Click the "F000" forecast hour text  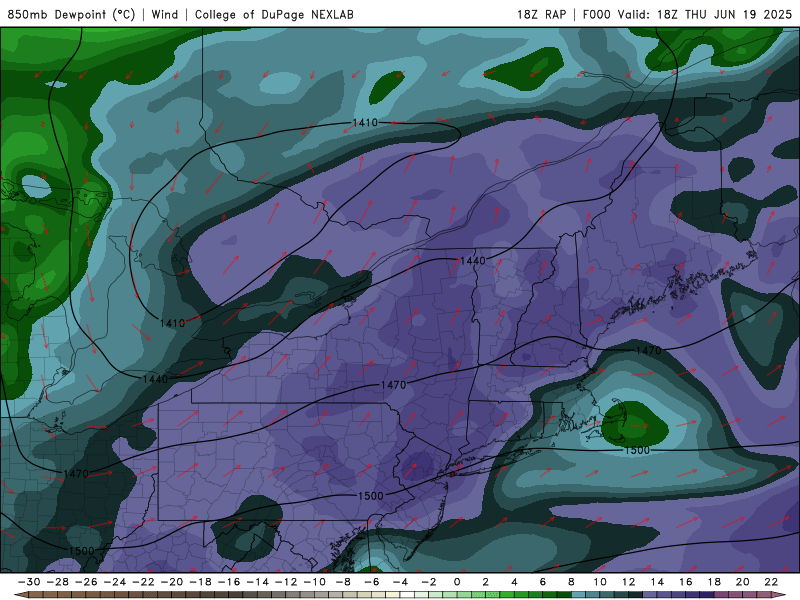596,14
